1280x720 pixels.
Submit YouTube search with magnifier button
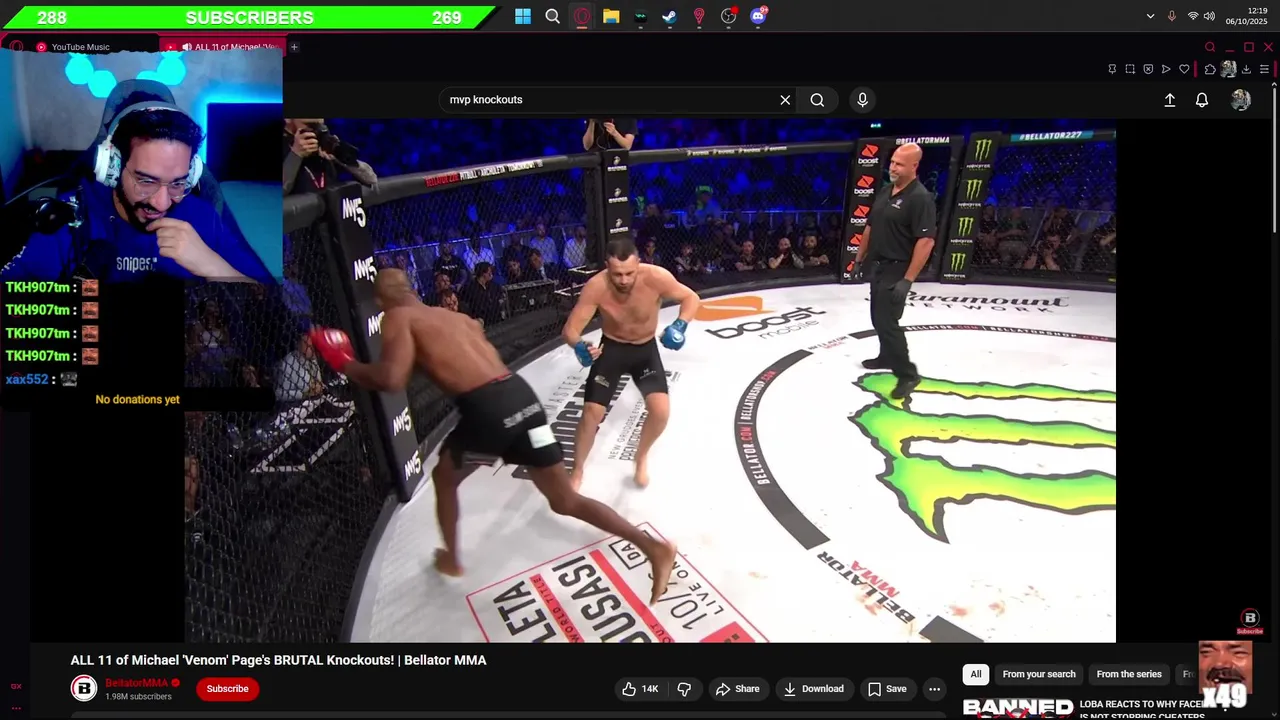tap(817, 100)
